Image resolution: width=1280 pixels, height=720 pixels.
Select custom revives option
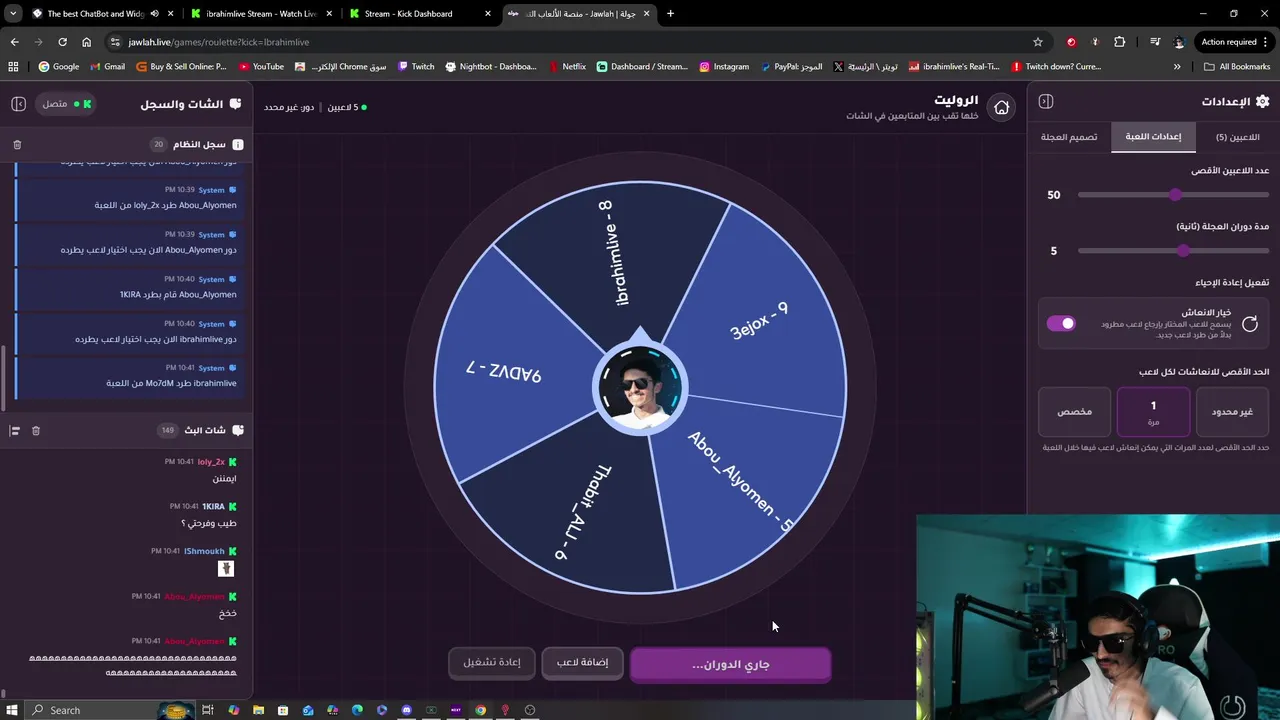tap(1074, 412)
